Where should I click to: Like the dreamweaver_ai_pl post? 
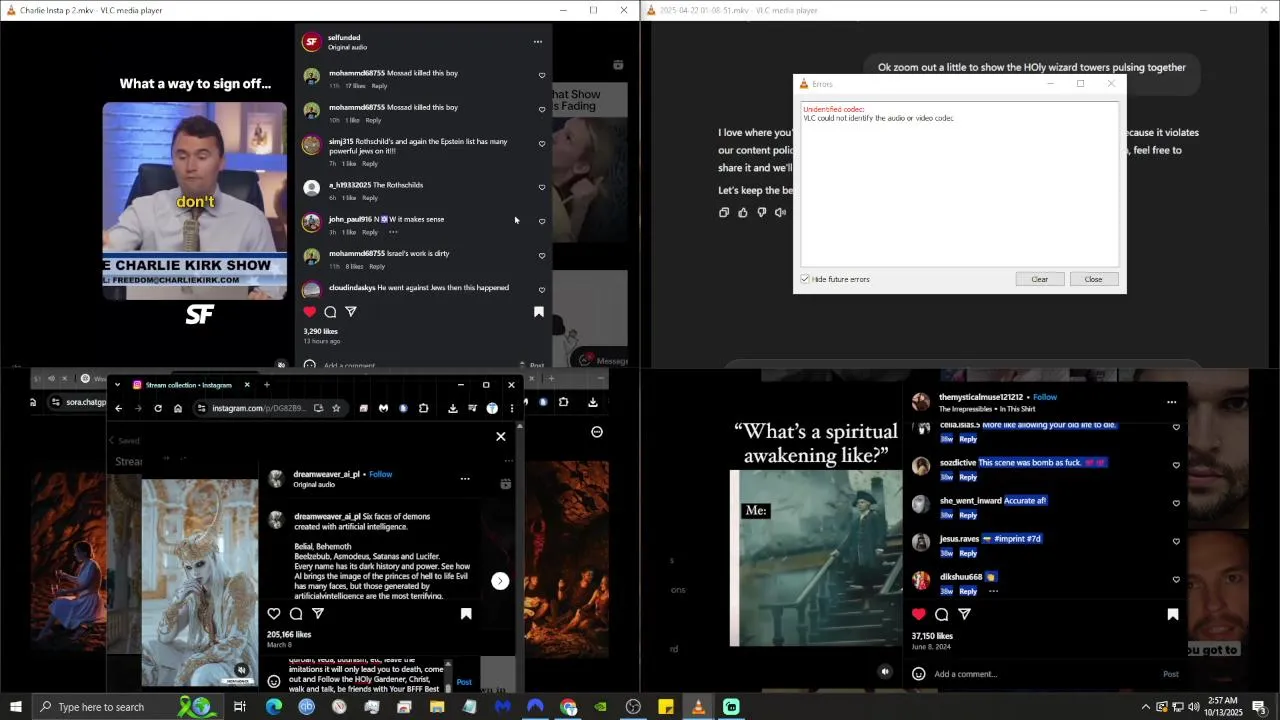(x=274, y=614)
